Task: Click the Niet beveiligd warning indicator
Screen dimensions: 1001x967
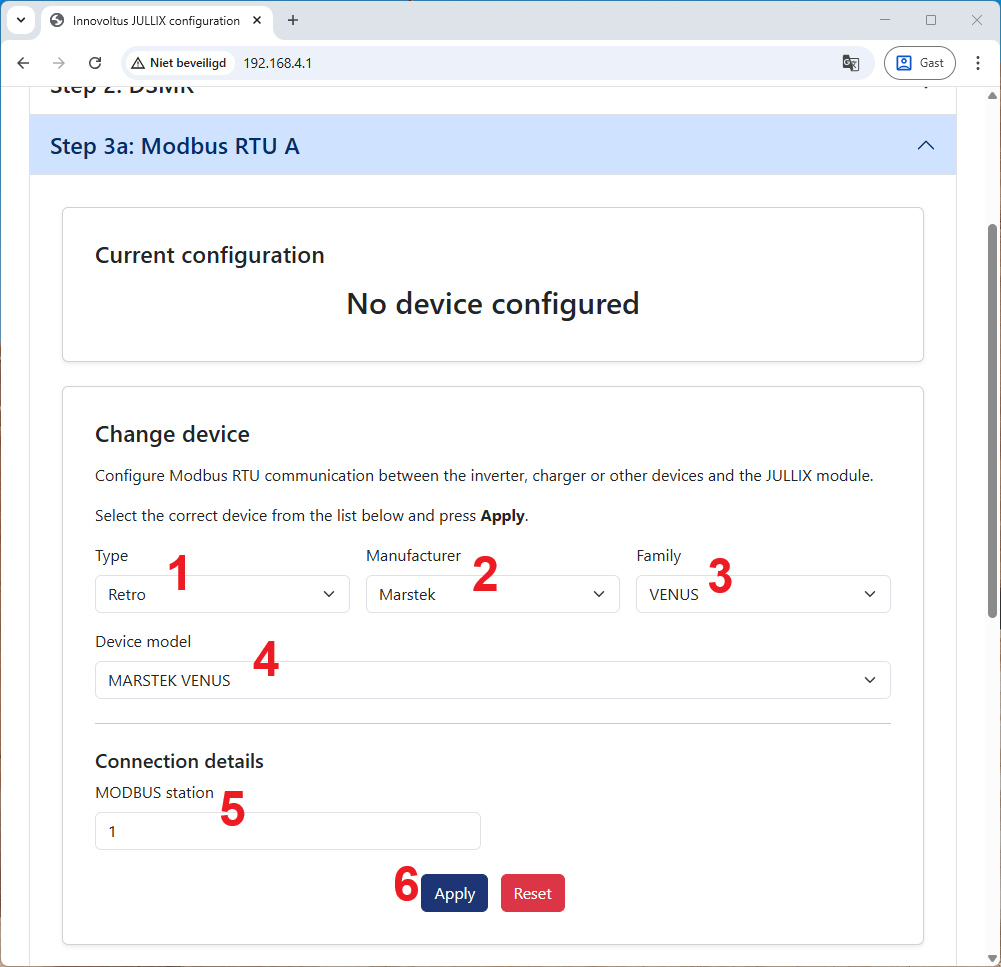Action: (179, 63)
